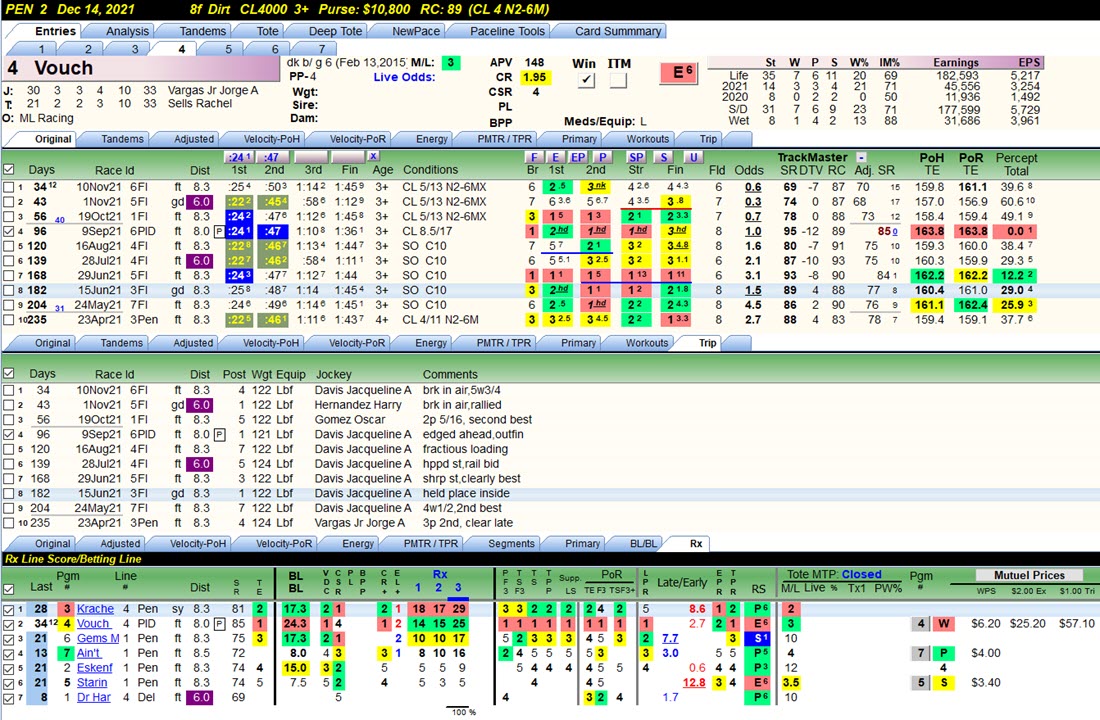This screenshot has height=720, width=1100.
Task: Check the ITM checkbox
Action: click(x=618, y=81)
